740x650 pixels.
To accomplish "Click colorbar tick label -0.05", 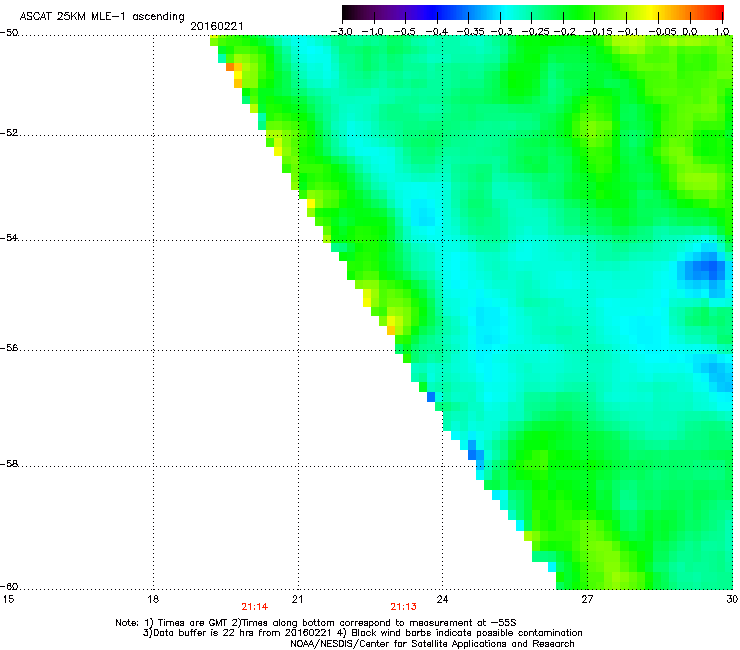I will coord(663,32).
